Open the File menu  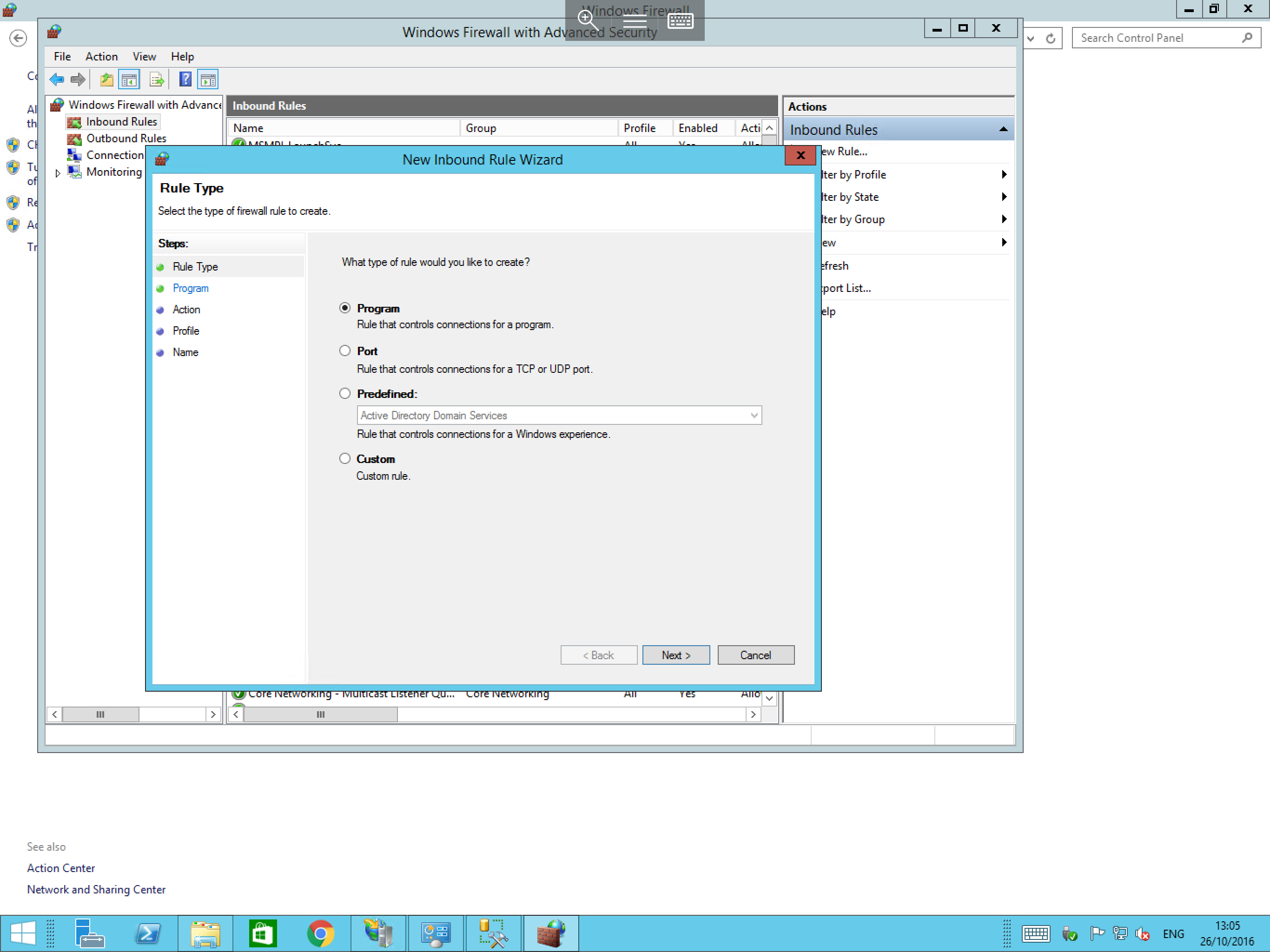coord(62,56)
